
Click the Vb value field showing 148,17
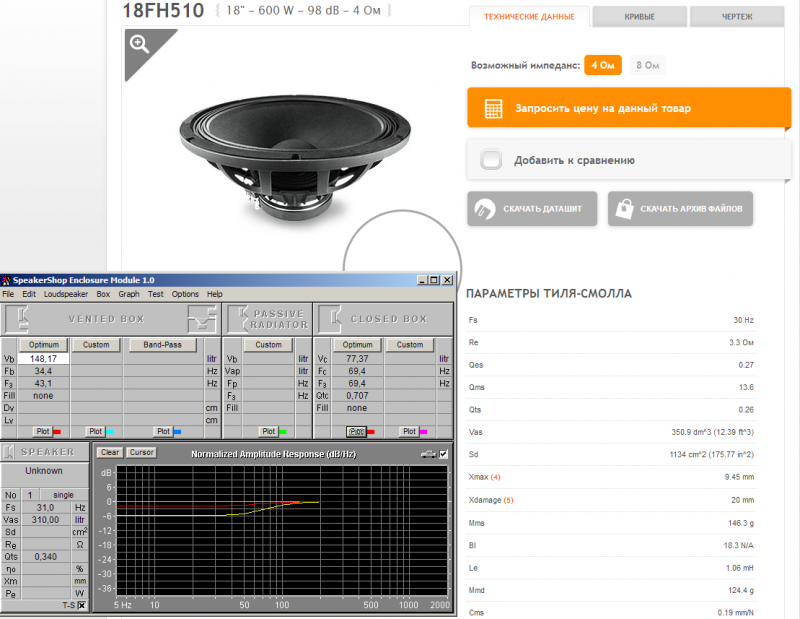[x=44, y=358]
